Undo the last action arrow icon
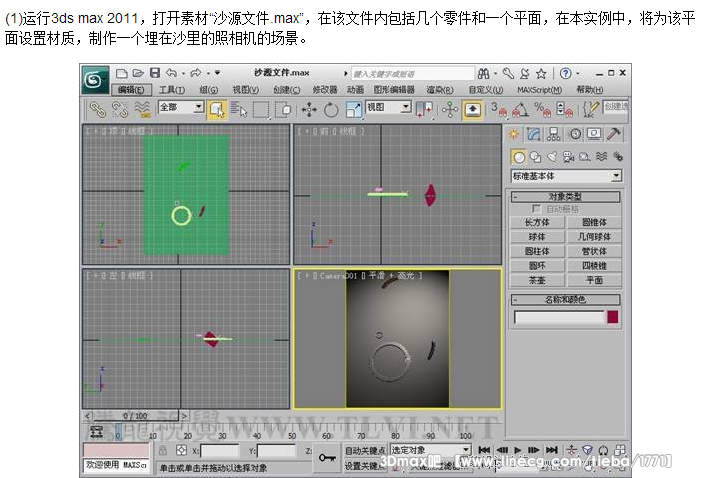This screenshot has height=478, width=701. (x=171, y=73)
